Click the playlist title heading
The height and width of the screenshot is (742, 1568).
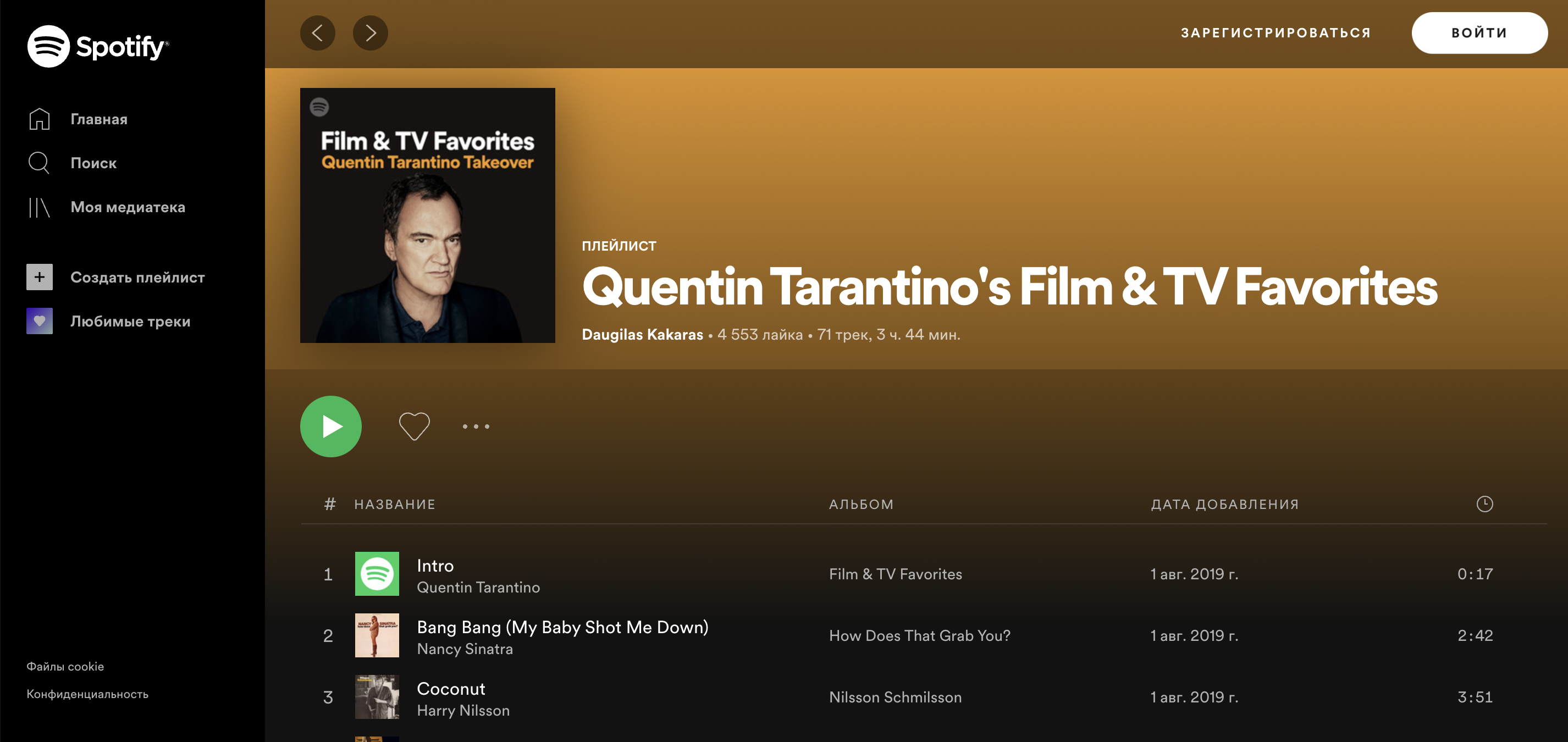tap(1010, 287)
